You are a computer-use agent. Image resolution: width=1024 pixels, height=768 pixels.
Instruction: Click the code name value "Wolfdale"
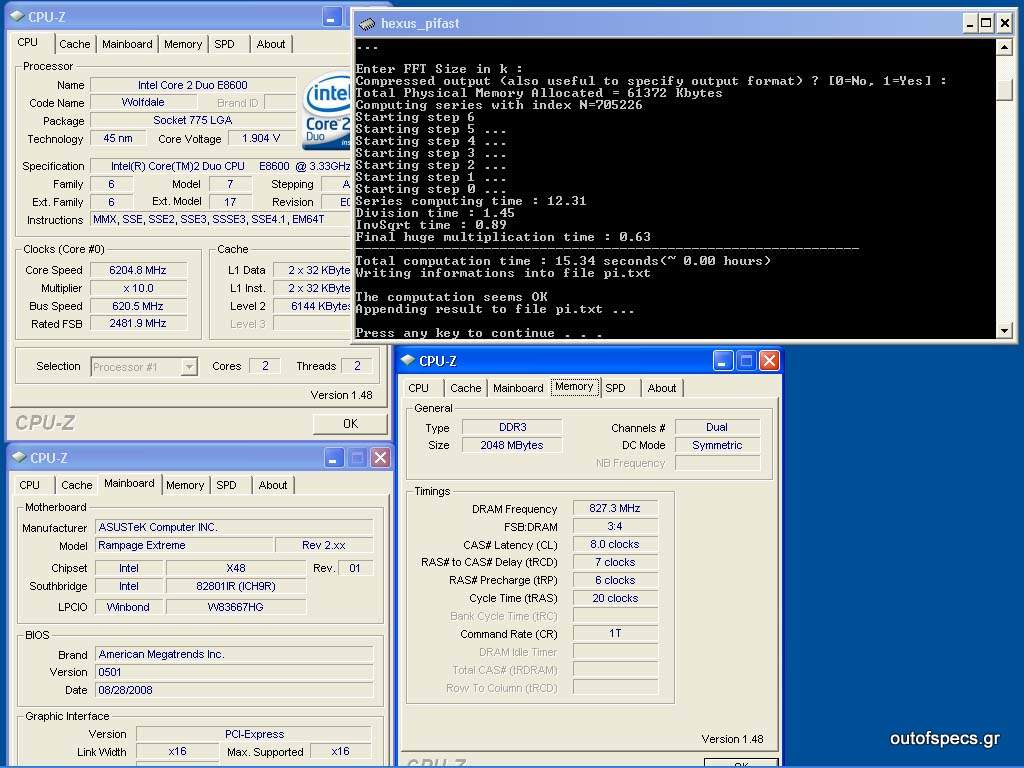point(143,103)
